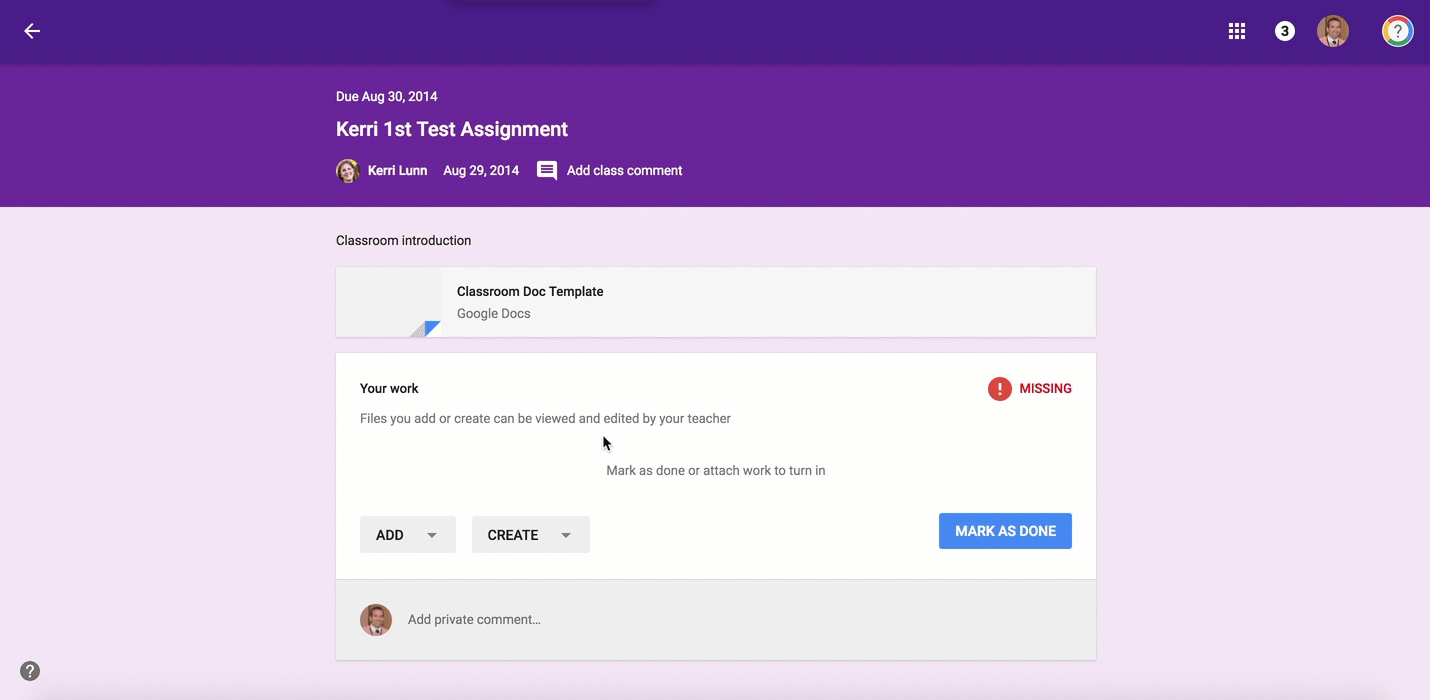This screenshot has height=700, width=1430.
Task: Open the notifications badge showing 3
Action: click(x=1285, y=31)
